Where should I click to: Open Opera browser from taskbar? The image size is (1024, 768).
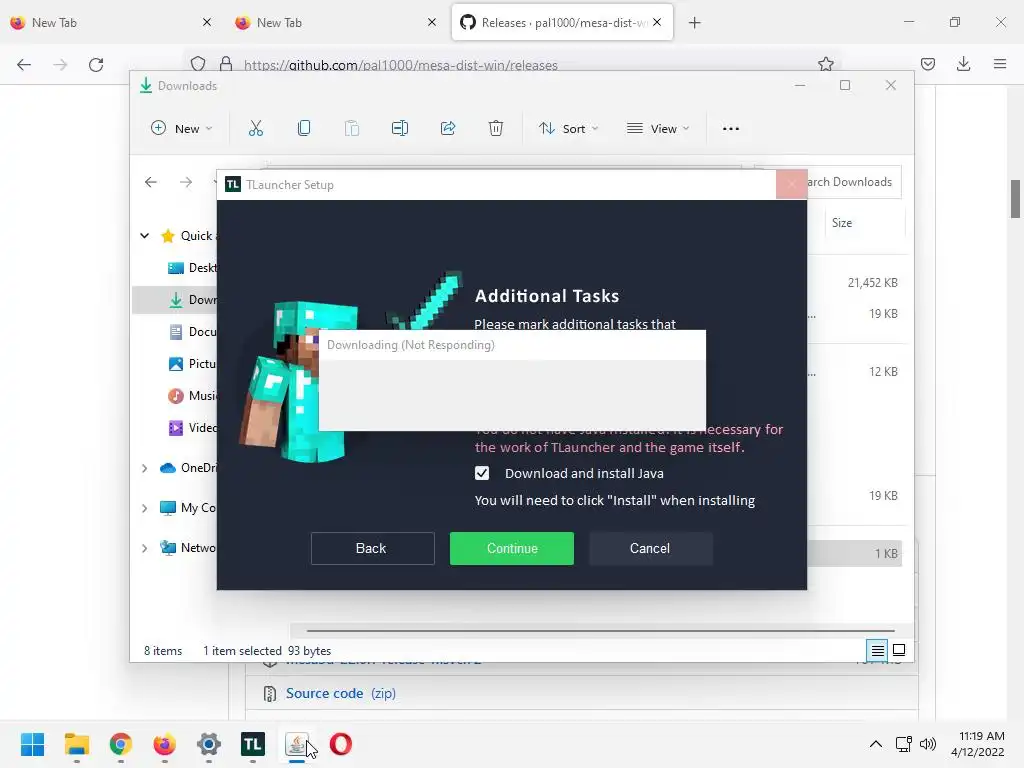[x=341, y=744]
